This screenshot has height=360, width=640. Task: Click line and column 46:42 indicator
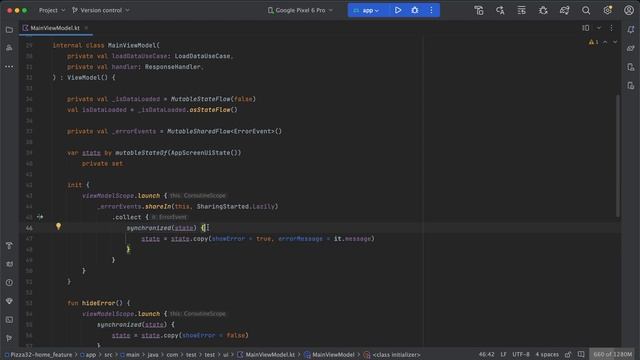[486, 354]
